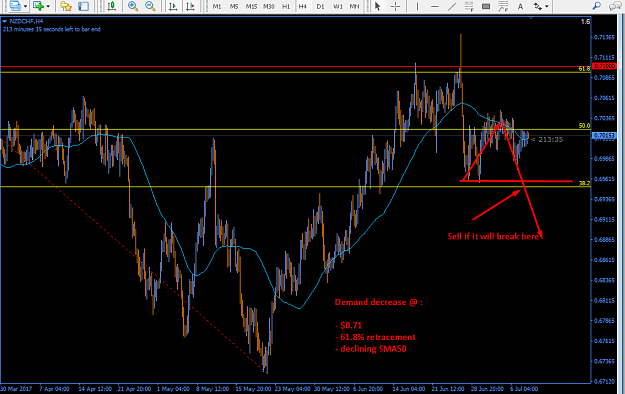Screen dimensions: 625x394
Task: Toggle chart auto scroll icon
Action: pyautogui.click(x=173, y=6)
